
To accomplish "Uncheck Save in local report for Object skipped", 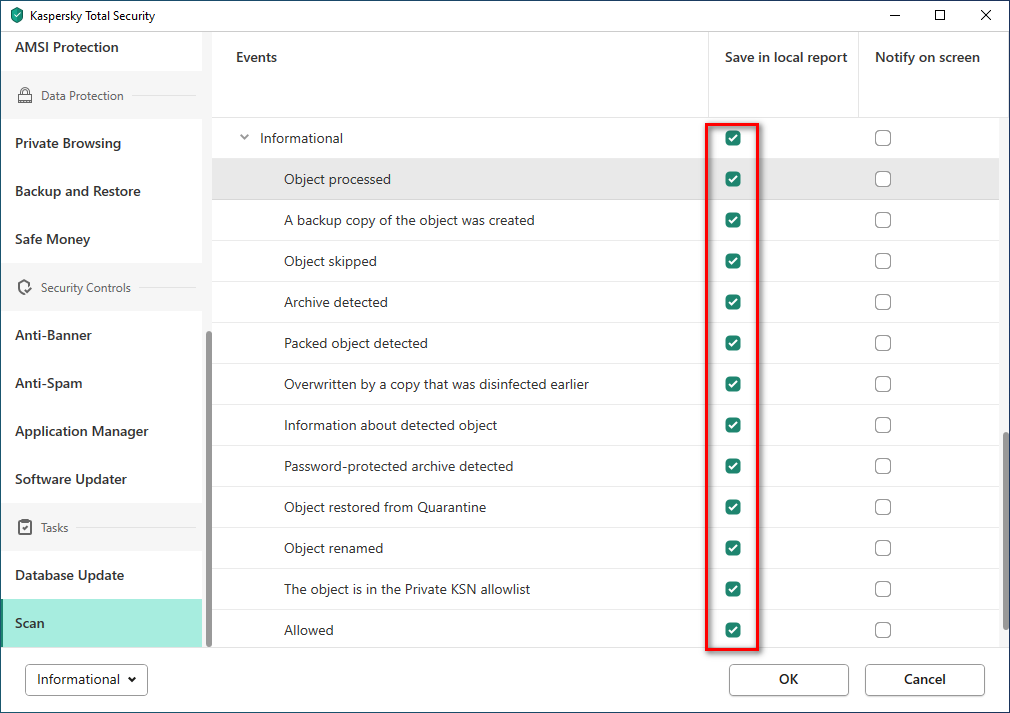I will tap(732, 261).
